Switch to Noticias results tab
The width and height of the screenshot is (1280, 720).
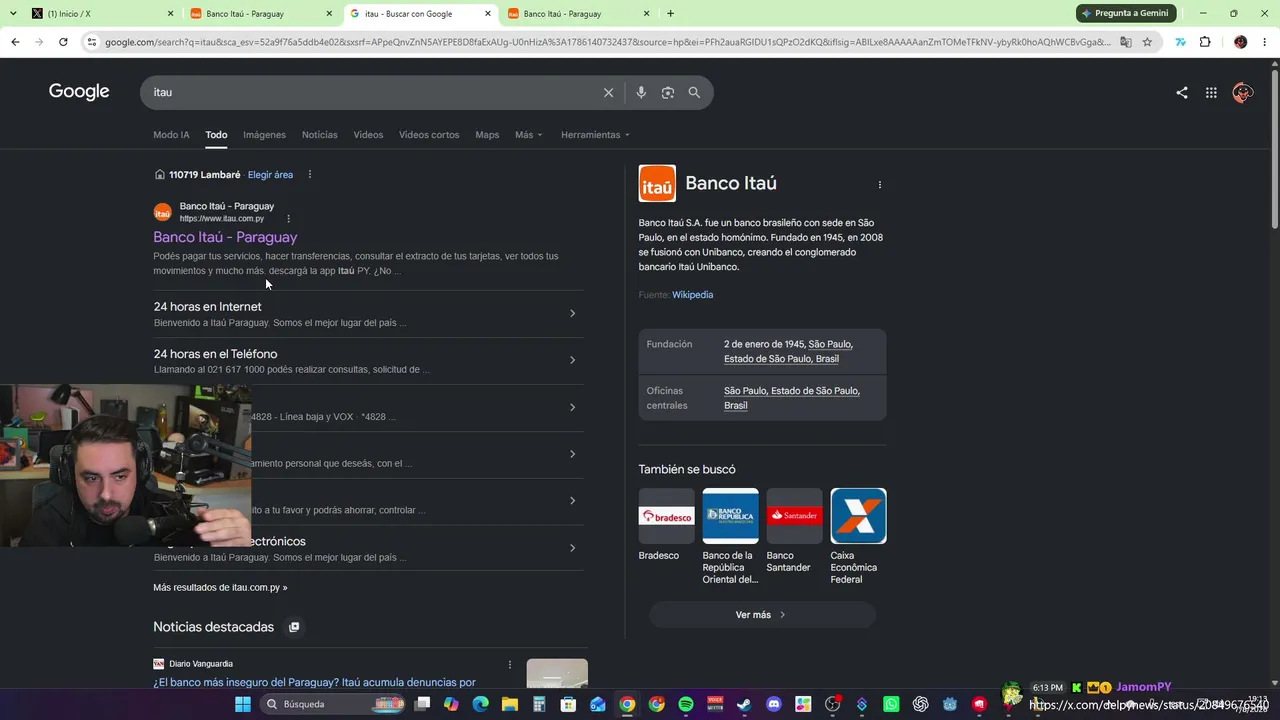[x=320, y=135]
